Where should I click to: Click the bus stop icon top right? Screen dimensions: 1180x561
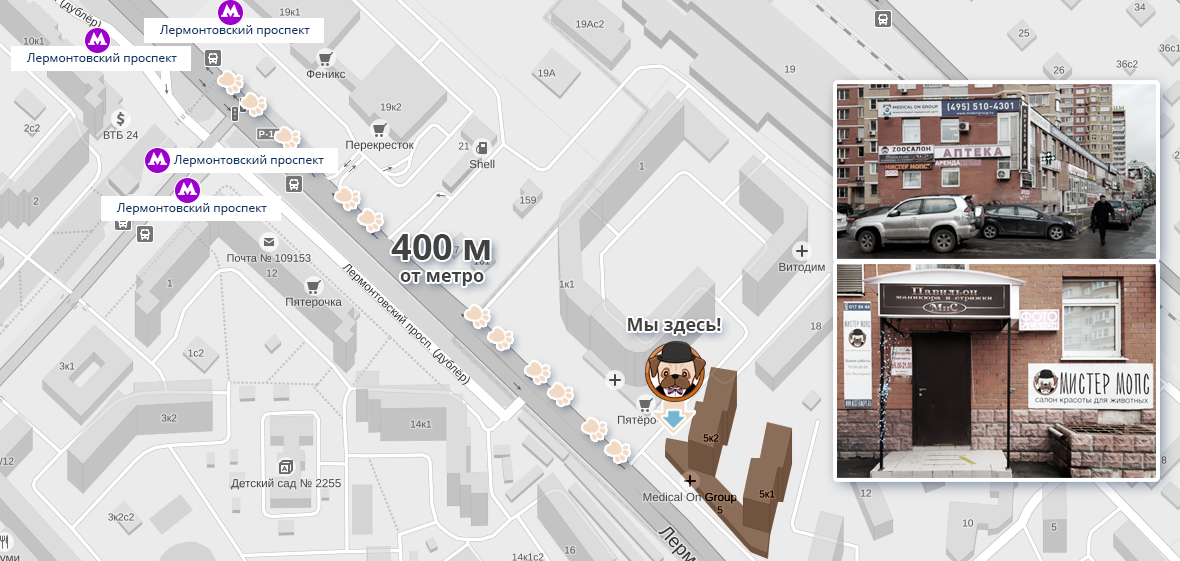883,19
